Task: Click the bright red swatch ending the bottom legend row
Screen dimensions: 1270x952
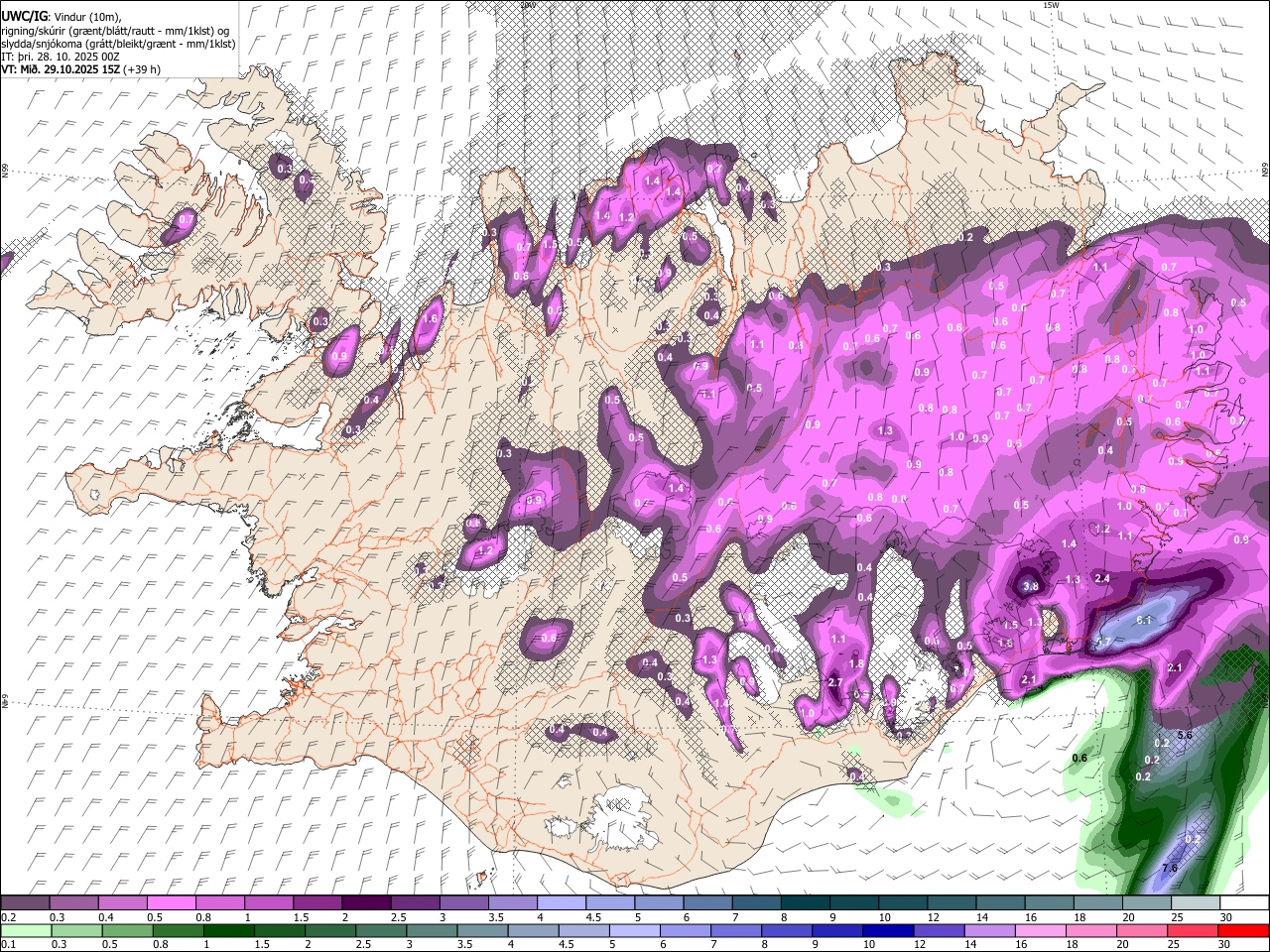Action: pyautogui.click(x=1244, y=930)
